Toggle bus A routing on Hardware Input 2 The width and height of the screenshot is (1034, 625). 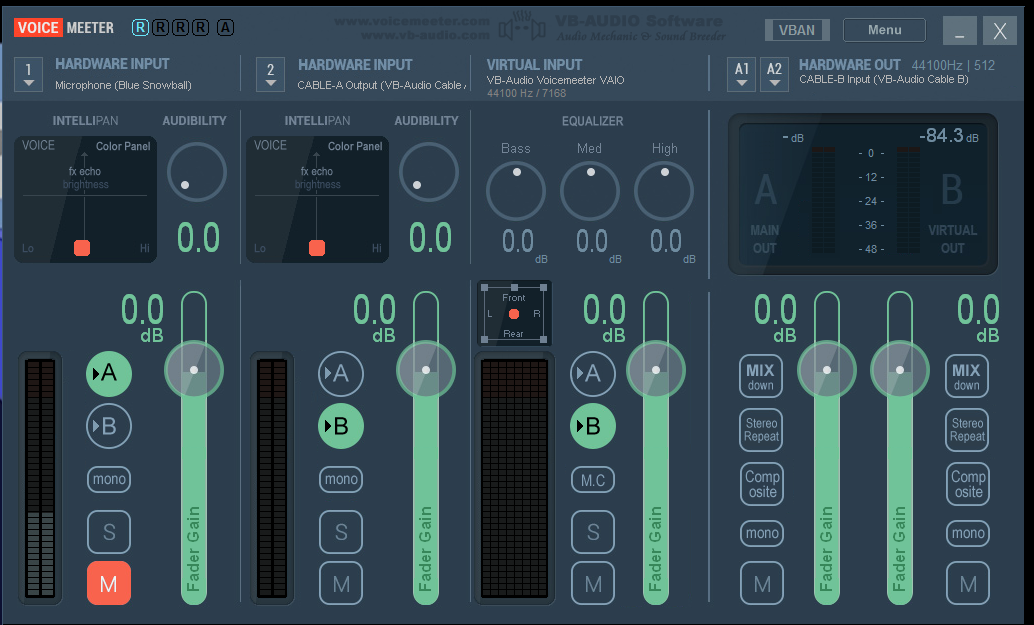click(341, 374)
